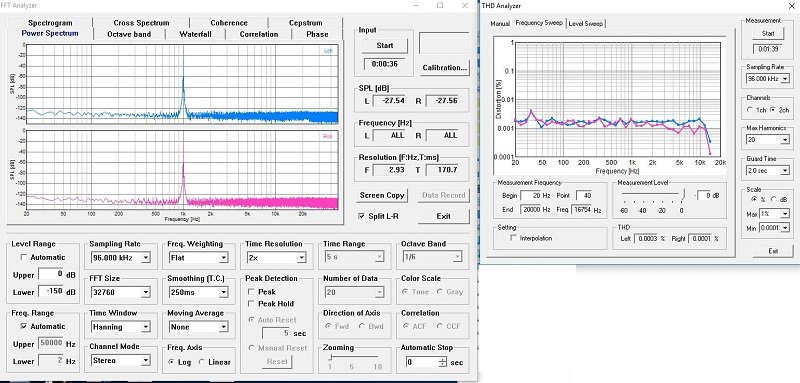Open the Time Window dropdown
This screenshot has width=800, height=383.
tap(146, 327)
